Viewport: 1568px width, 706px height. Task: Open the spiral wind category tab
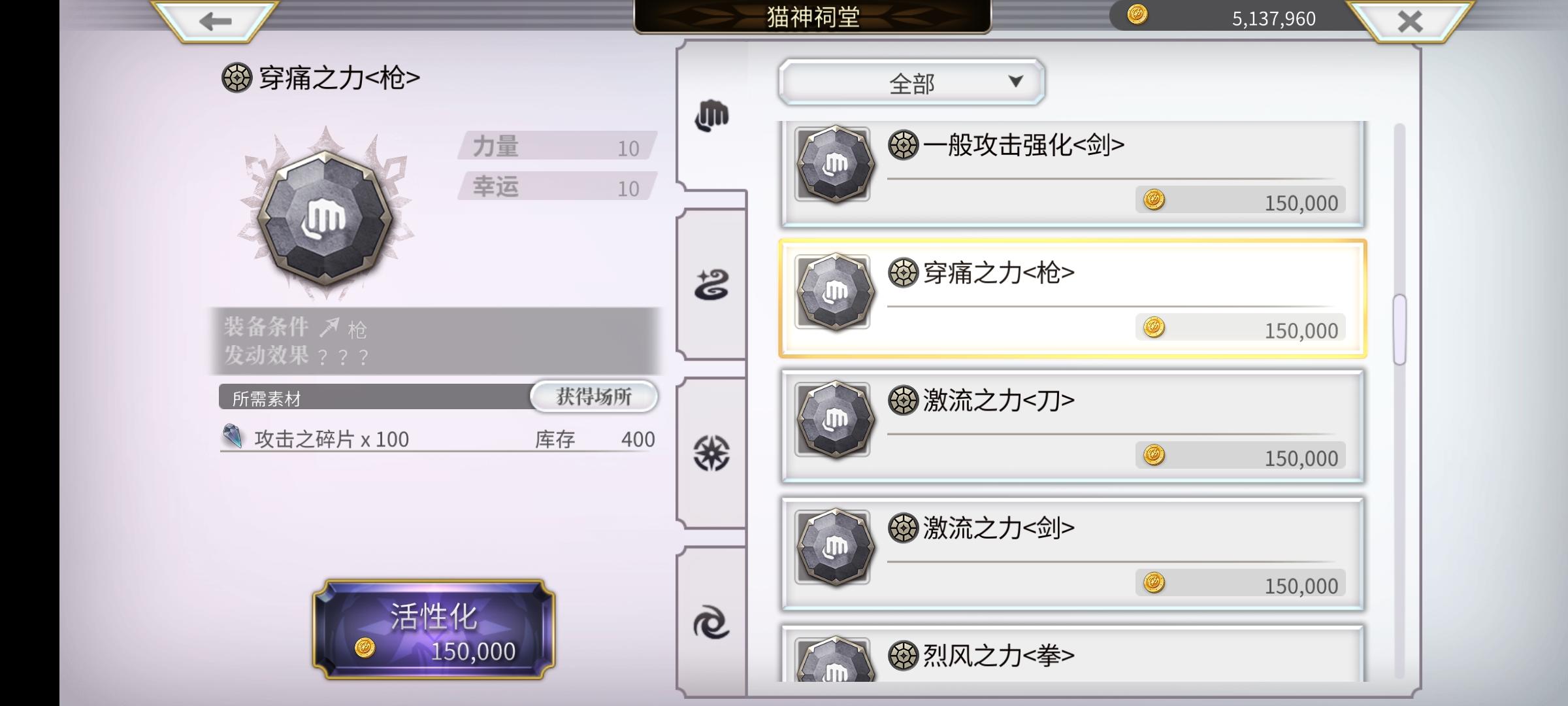(711, 622)
